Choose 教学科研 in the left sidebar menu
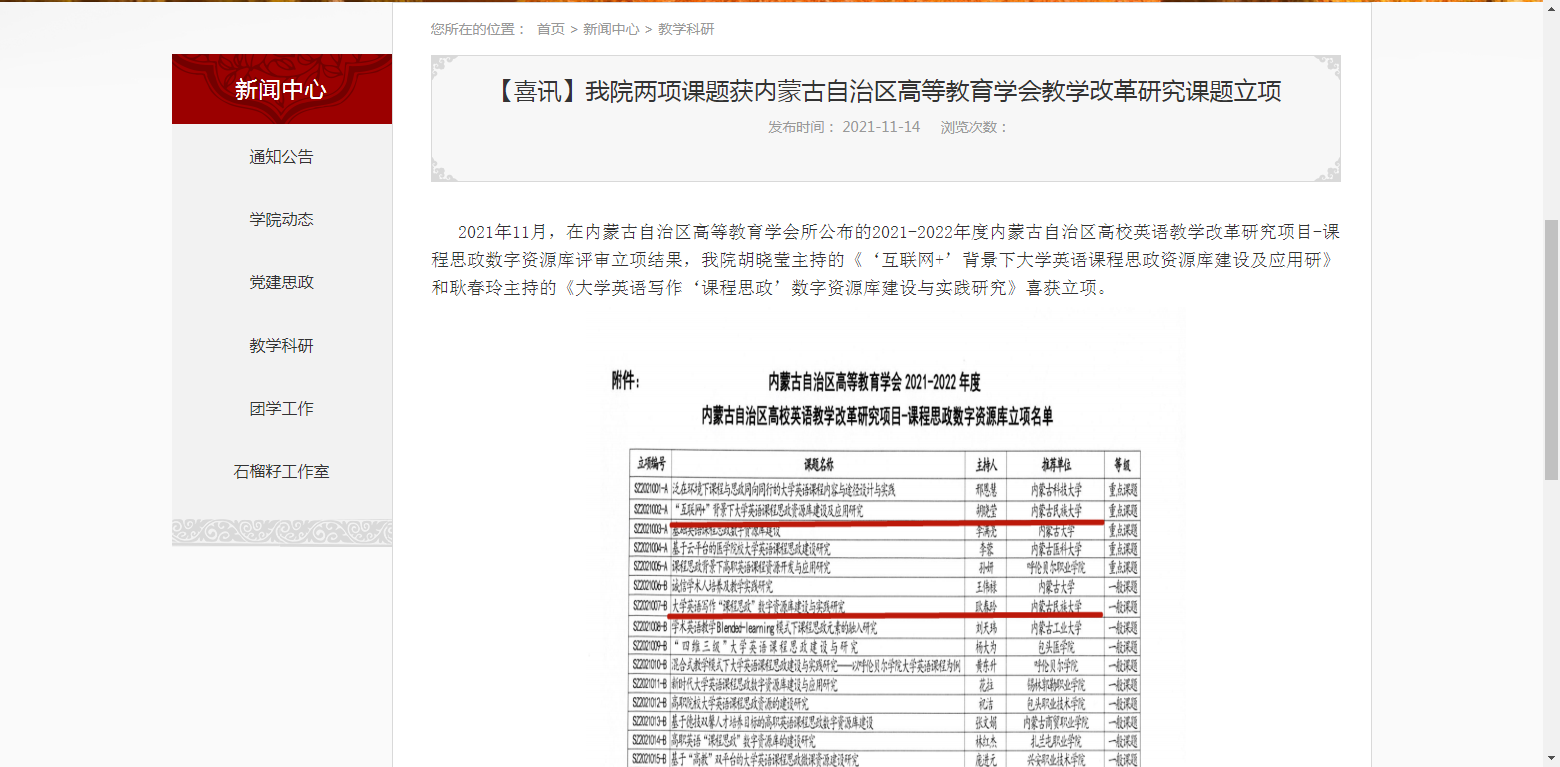This screenshot has width=1560, height=767. coord(281,346)
